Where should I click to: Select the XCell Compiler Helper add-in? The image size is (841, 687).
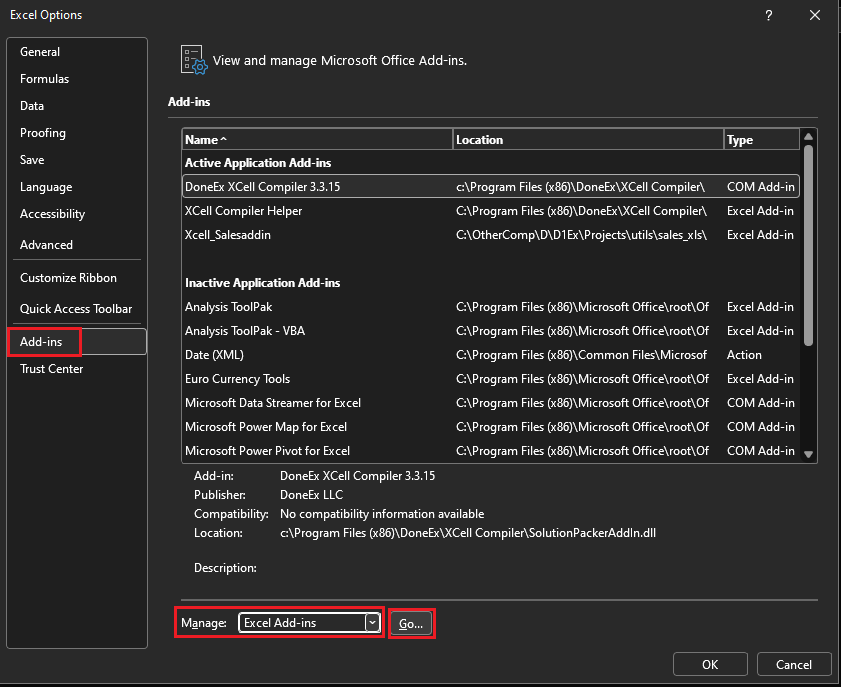coord(491,211)
